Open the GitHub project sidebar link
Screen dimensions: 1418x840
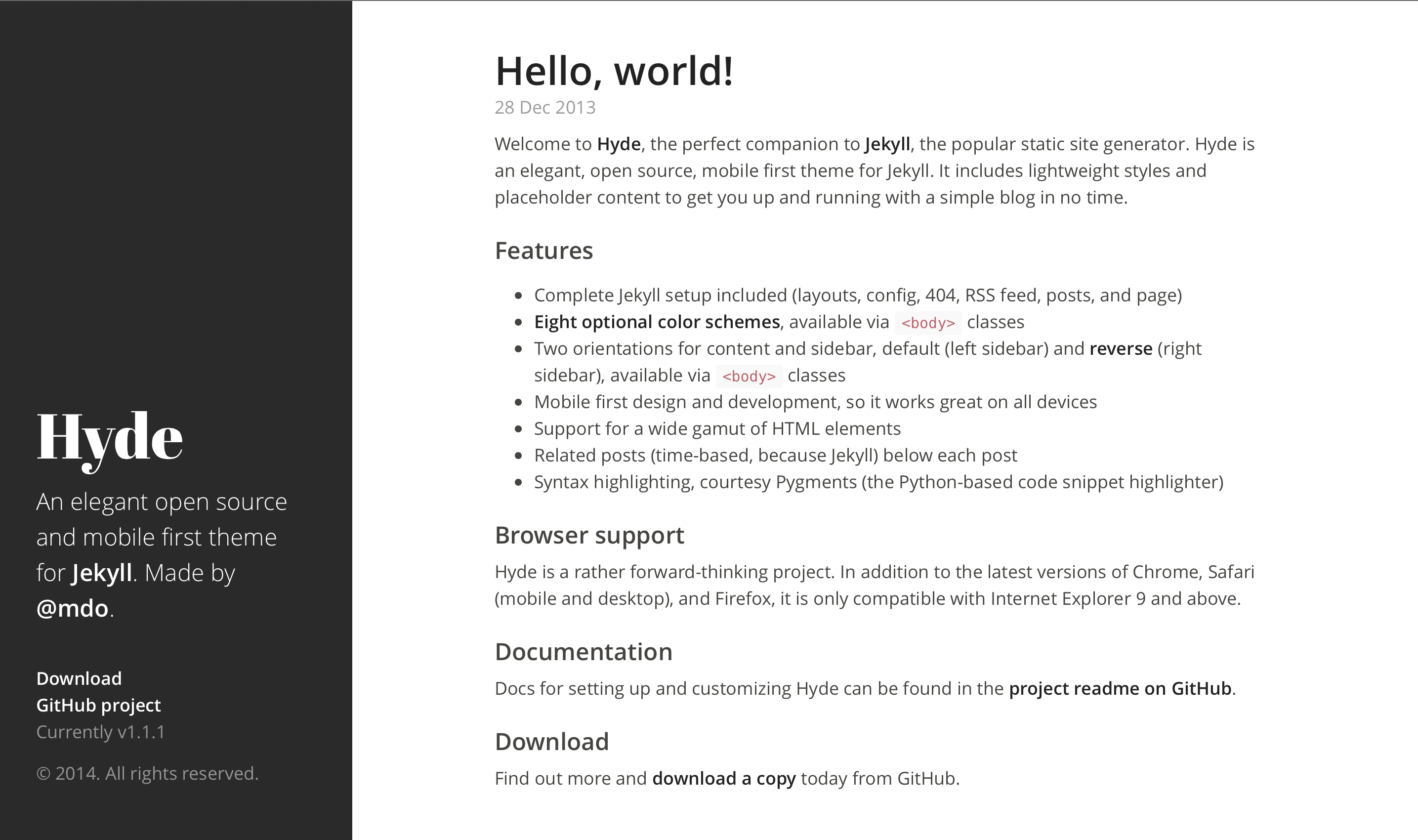click(x=98, y=705)
